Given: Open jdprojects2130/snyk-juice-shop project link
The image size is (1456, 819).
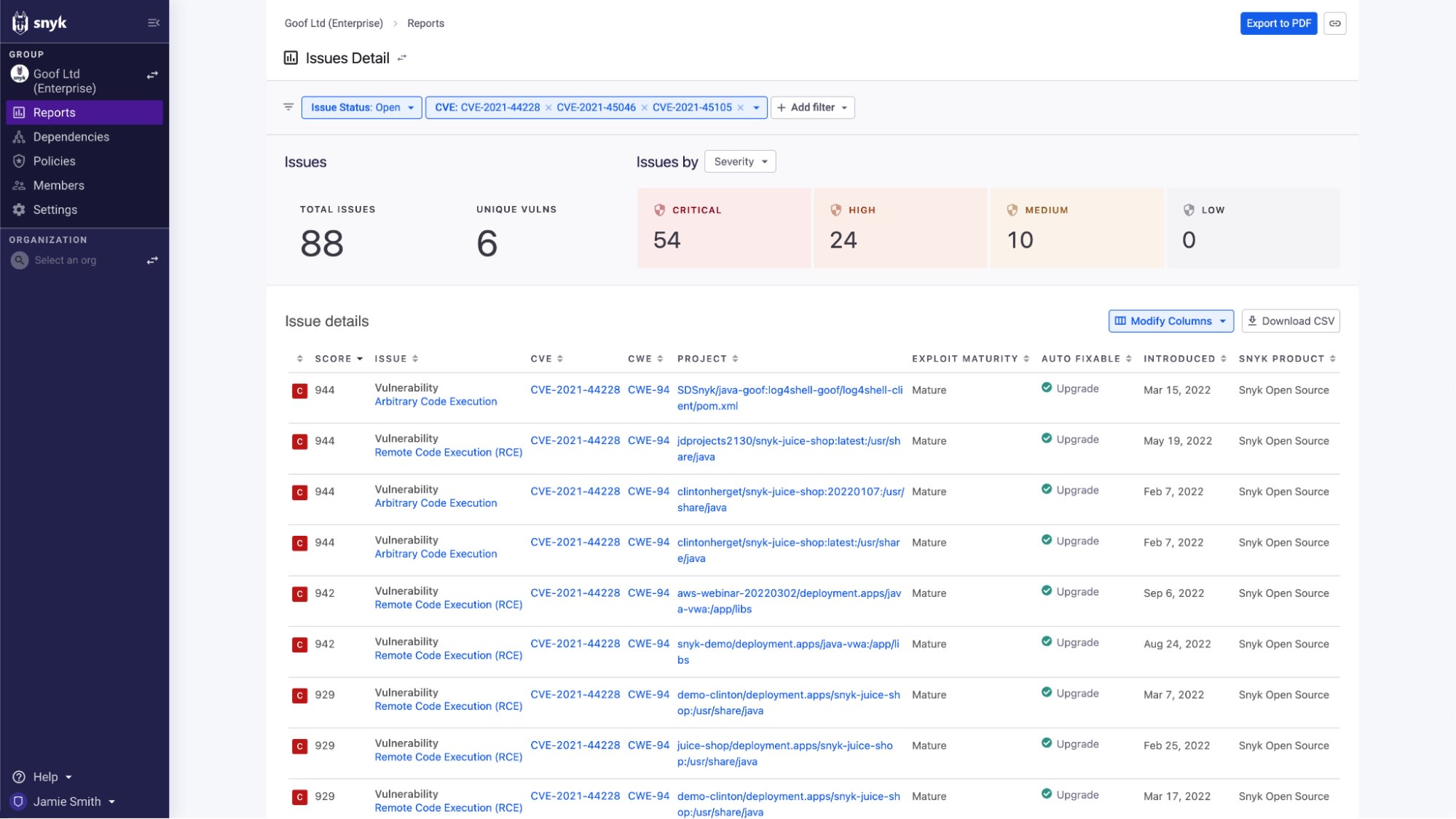Looking at the screenshot, I should coord(788,449).
